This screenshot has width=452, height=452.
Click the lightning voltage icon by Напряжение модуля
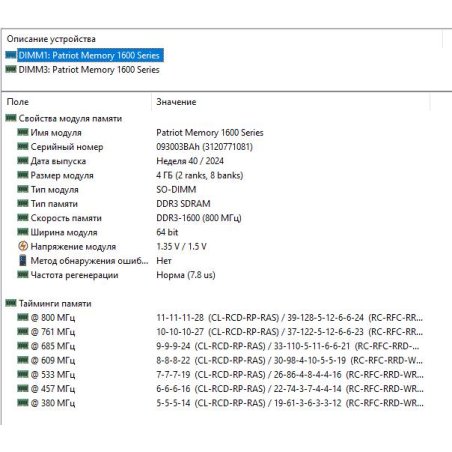23,246
